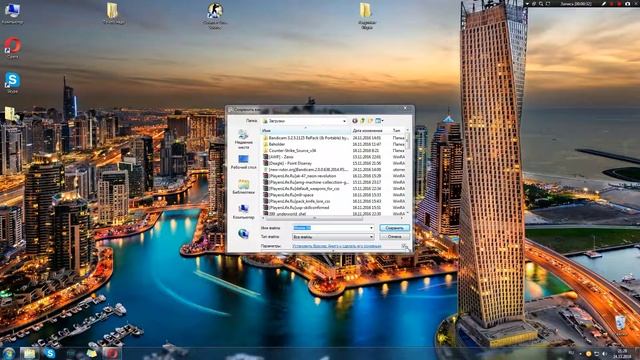This screenshot has width=640, height=360.
Task: Click the Yandex browser install link in Parameters row
Action: coord(337,246)
